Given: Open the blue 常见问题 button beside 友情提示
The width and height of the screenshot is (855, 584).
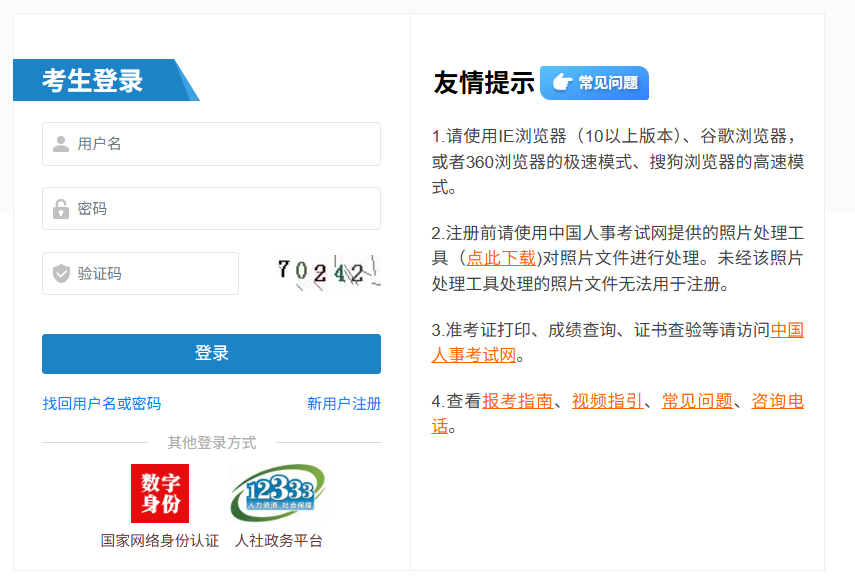Looking at the screenshot, I should point(594,83).
